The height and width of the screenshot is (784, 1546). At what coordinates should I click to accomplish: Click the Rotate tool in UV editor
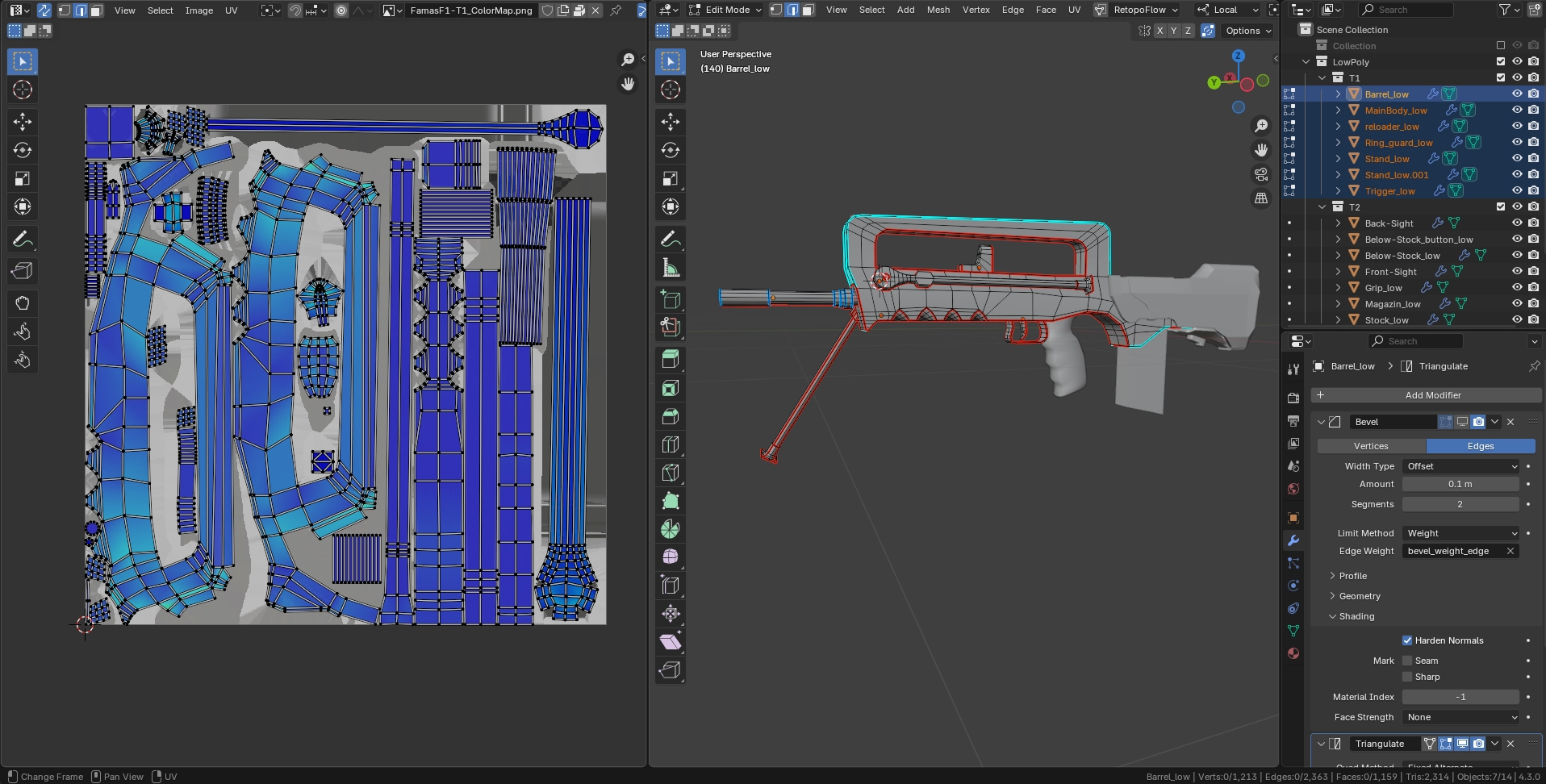click(x=23, y=150)
